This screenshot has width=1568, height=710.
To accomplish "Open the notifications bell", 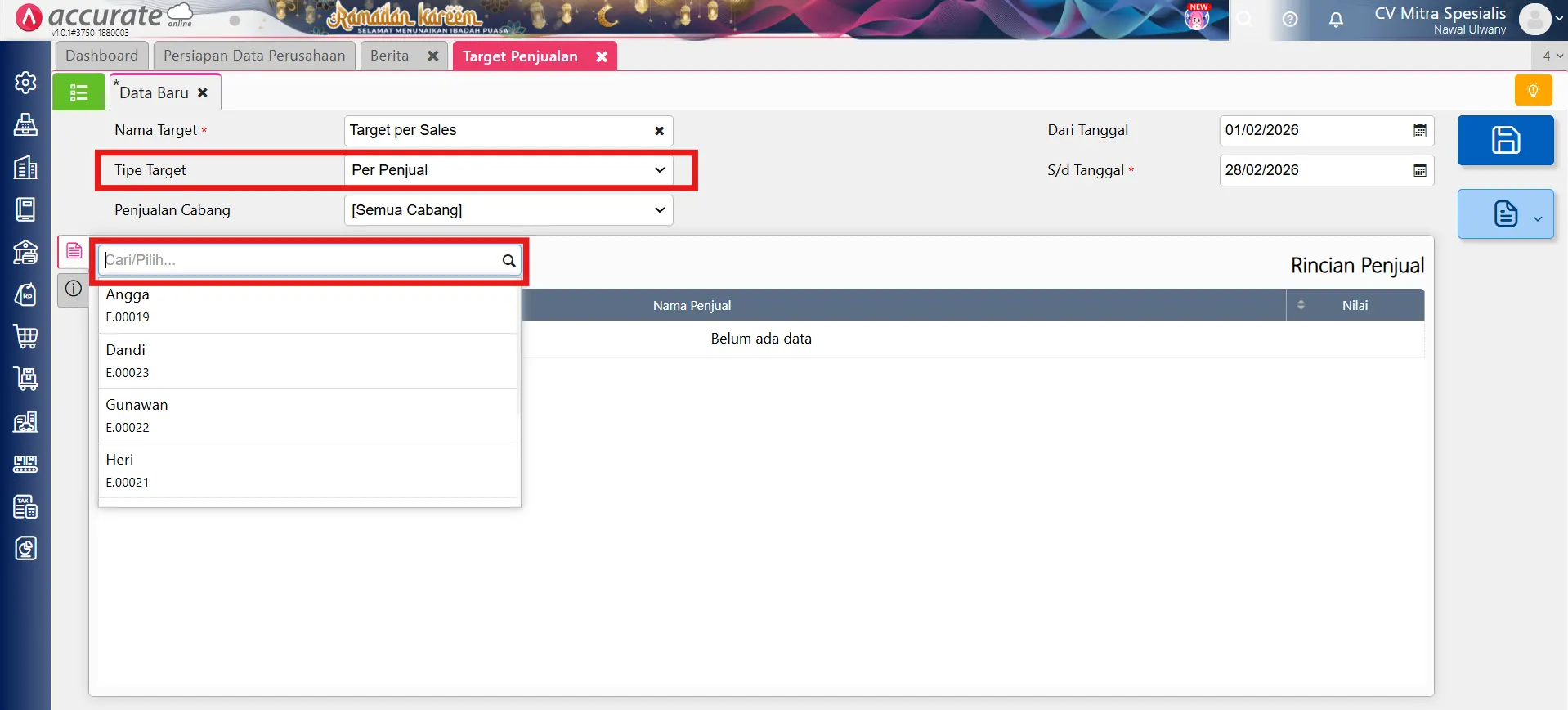I will click(x=1336, y=20).
